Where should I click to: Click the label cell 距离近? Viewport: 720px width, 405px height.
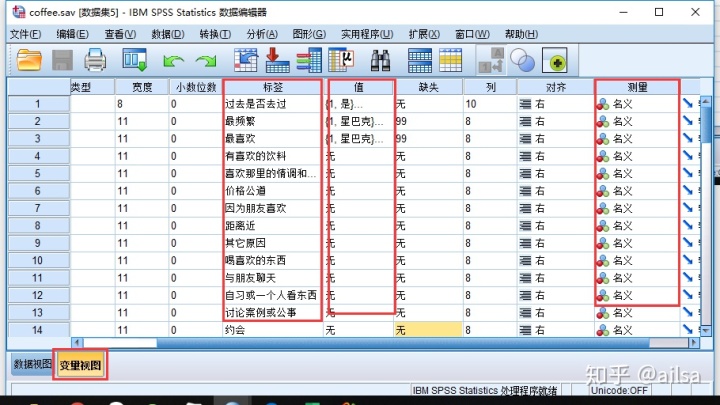(x=273, y=226)
